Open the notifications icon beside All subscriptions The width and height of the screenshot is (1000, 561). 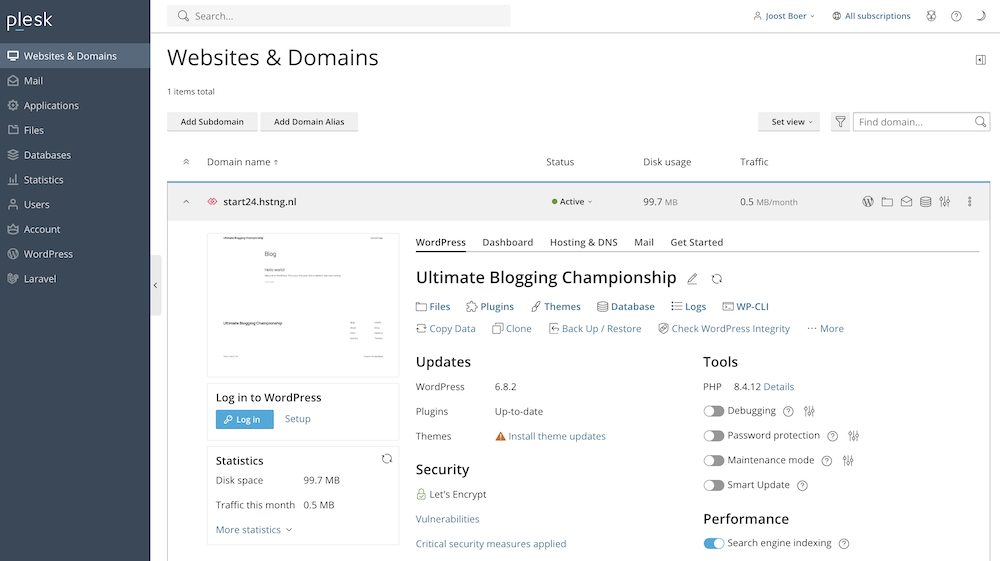[931, 16]
